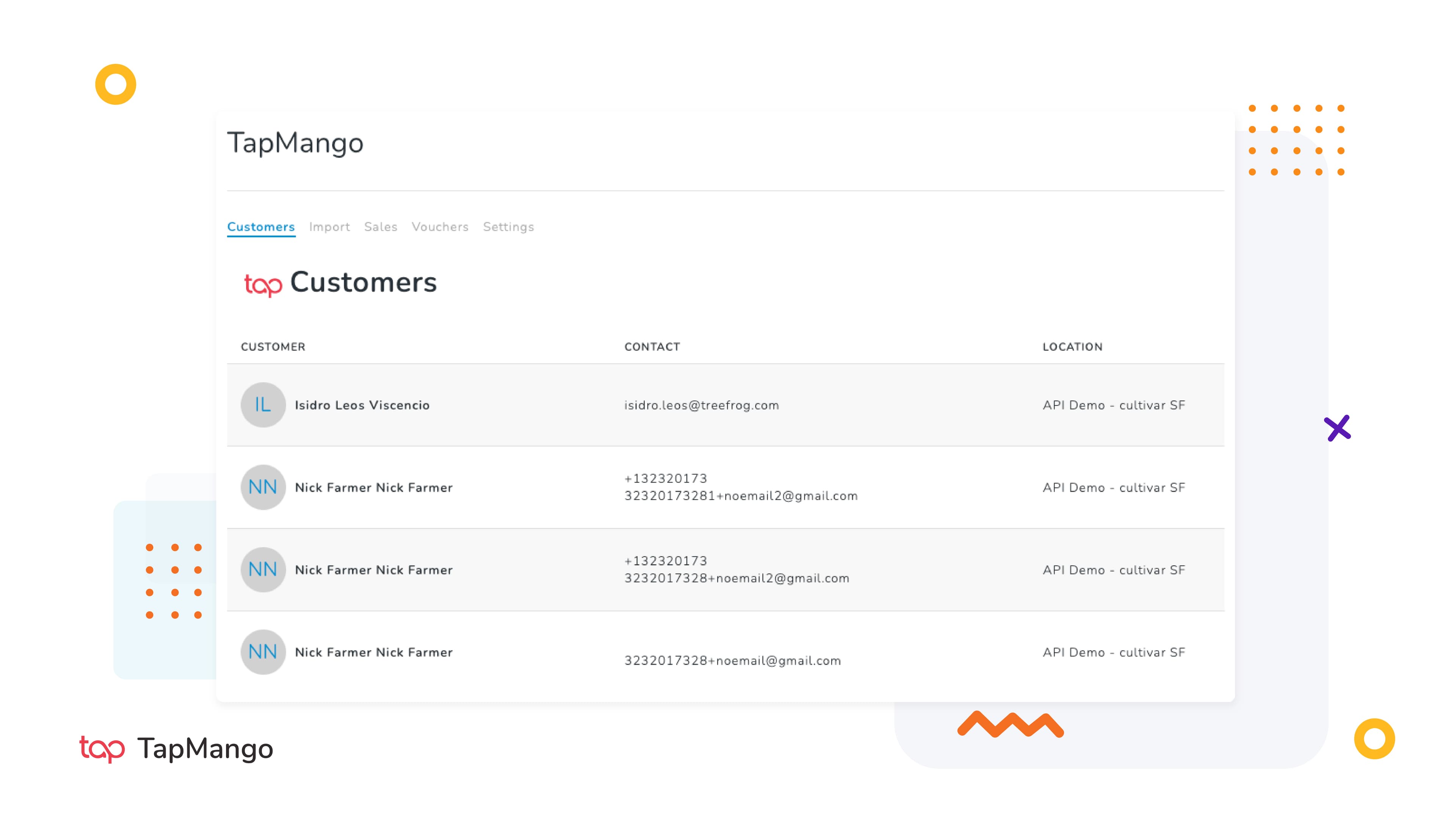Click location in 3232017328+noemail@gmail.com row
Viewport: 1456px width, 819px height.
(x=1114, y=652)
